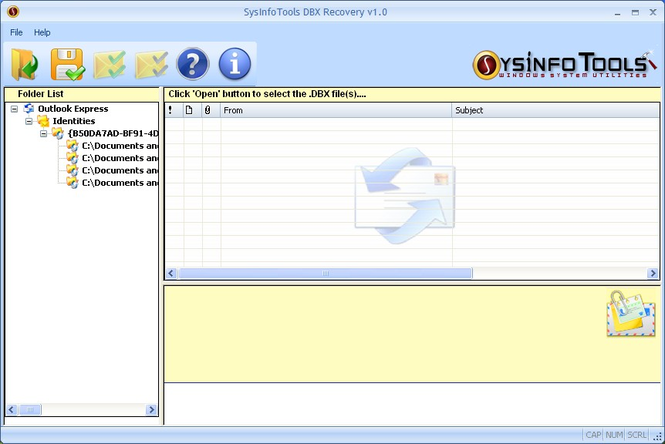Click the SysInfoTools logo banner
This screenshot has width=665, height=444.
click(x=564, y=65)
